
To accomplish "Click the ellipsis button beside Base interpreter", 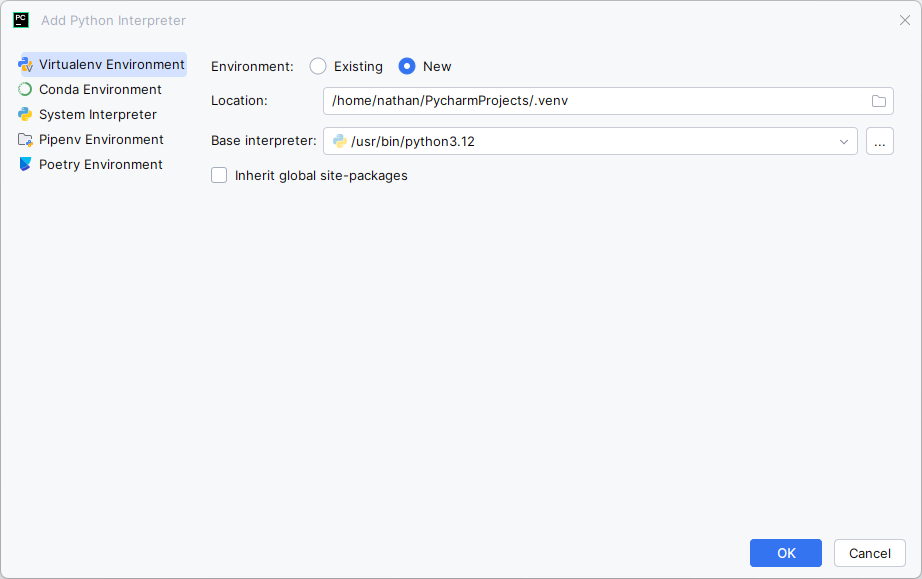I will (x=880, y=142).
